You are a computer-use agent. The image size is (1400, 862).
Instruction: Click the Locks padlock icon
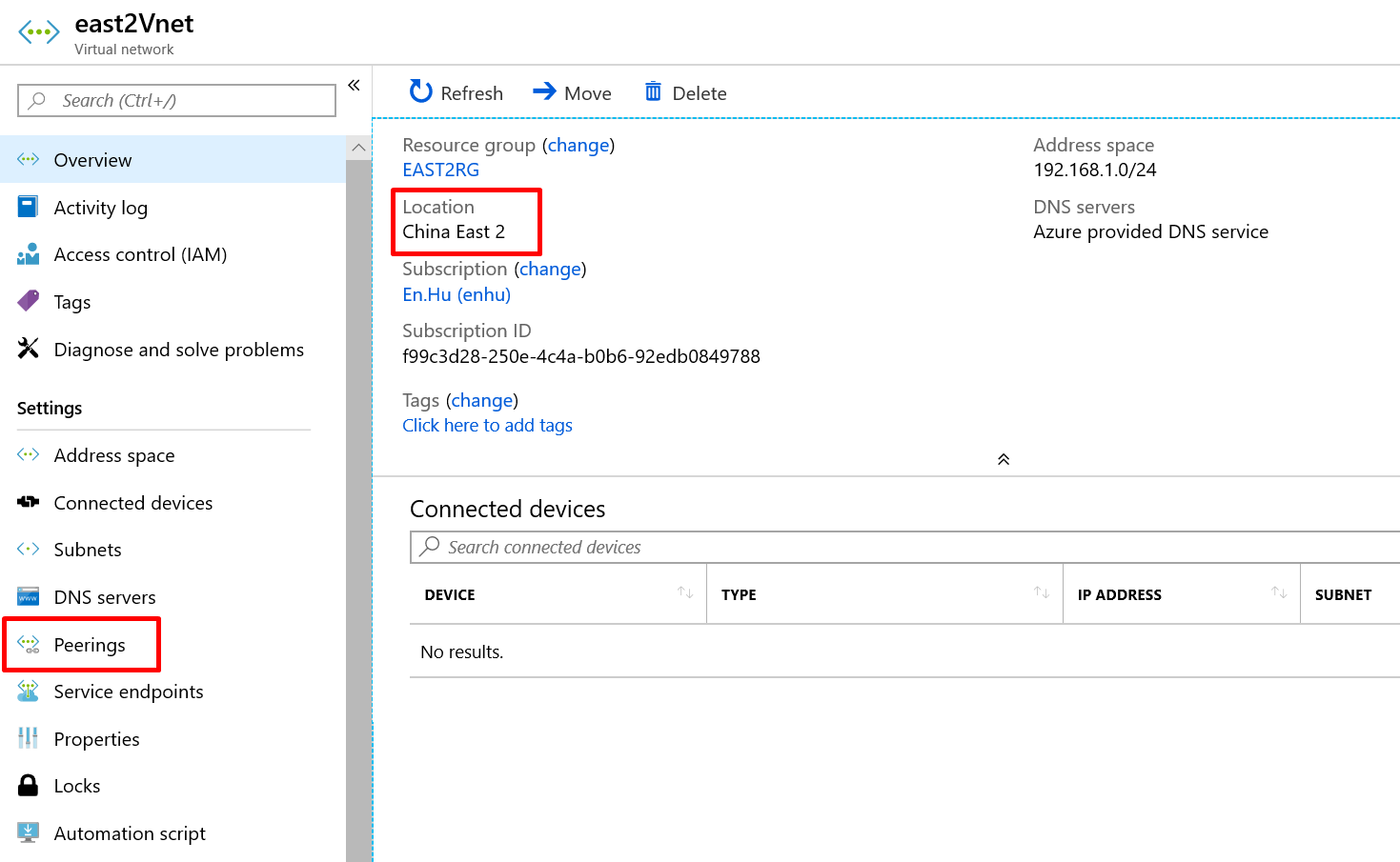pyautogui.click(x=29, y=786)
